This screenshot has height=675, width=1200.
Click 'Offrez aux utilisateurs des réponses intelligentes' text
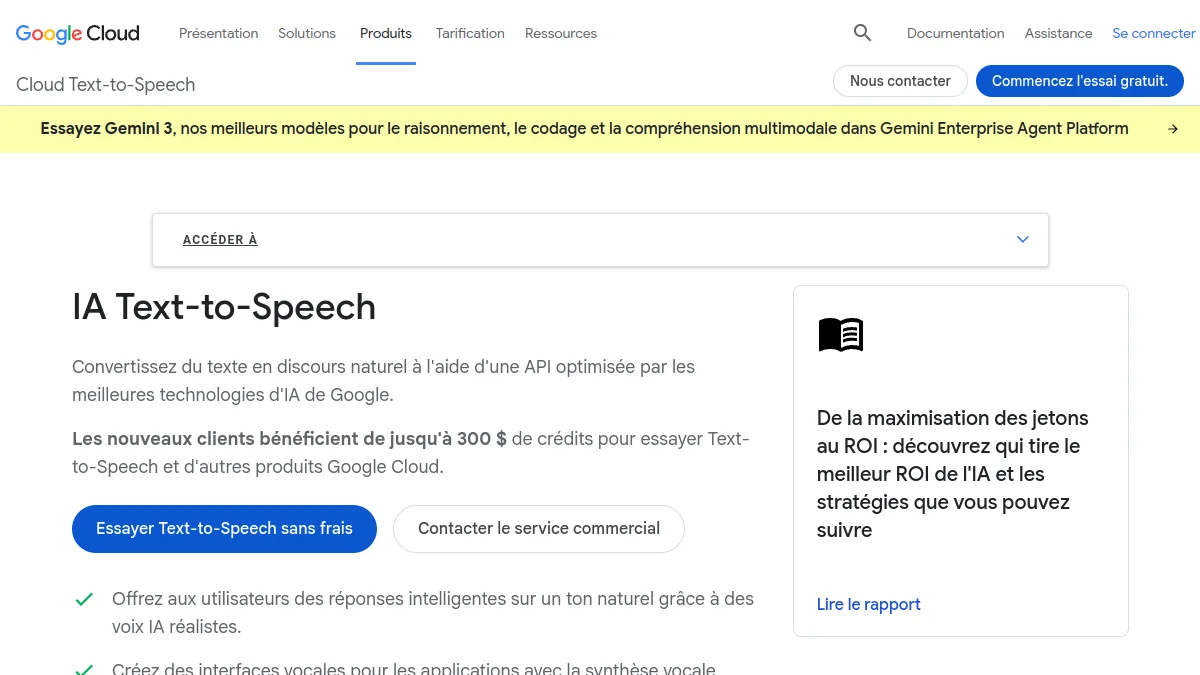point(433,613)
